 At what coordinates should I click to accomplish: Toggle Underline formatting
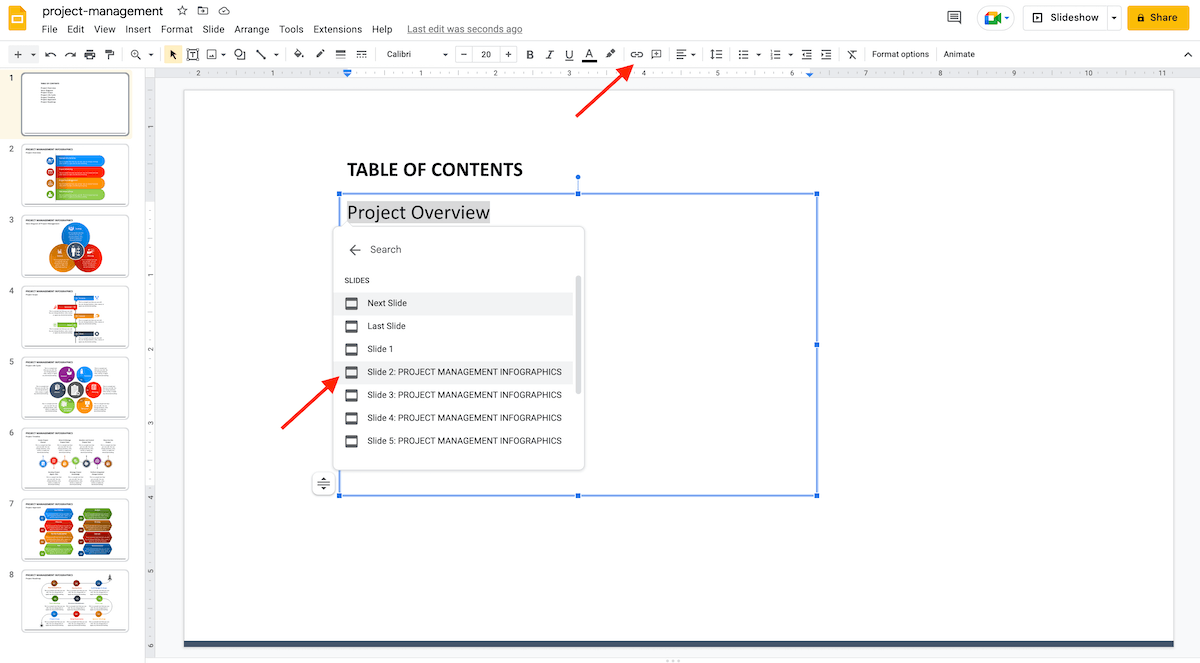[569, 54]
